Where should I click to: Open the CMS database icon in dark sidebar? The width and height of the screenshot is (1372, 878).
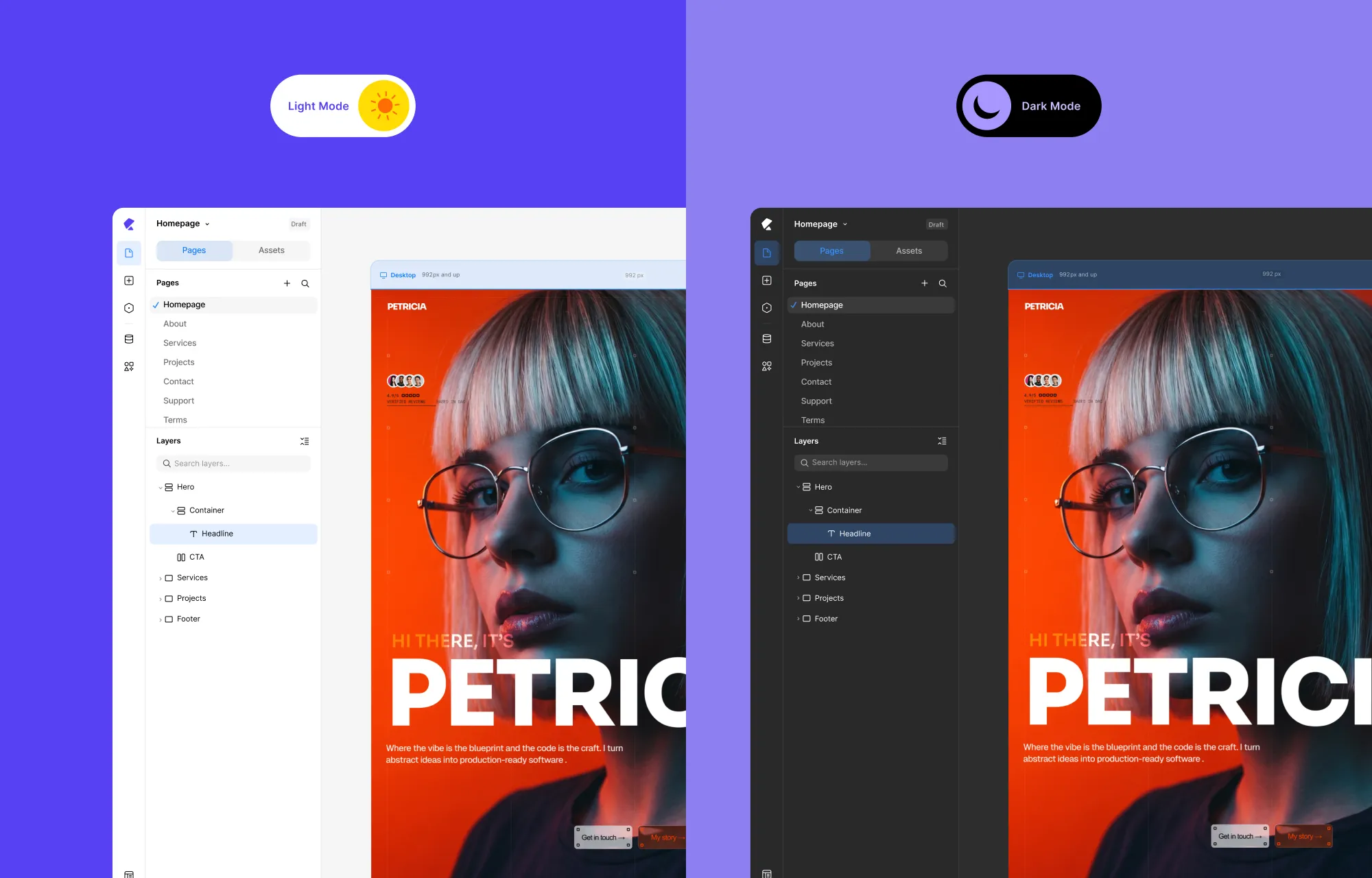coord(767,339)
